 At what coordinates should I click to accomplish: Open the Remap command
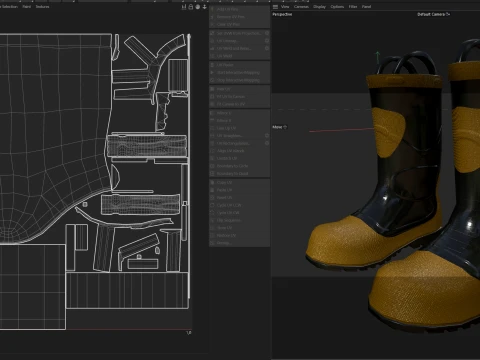239,243
